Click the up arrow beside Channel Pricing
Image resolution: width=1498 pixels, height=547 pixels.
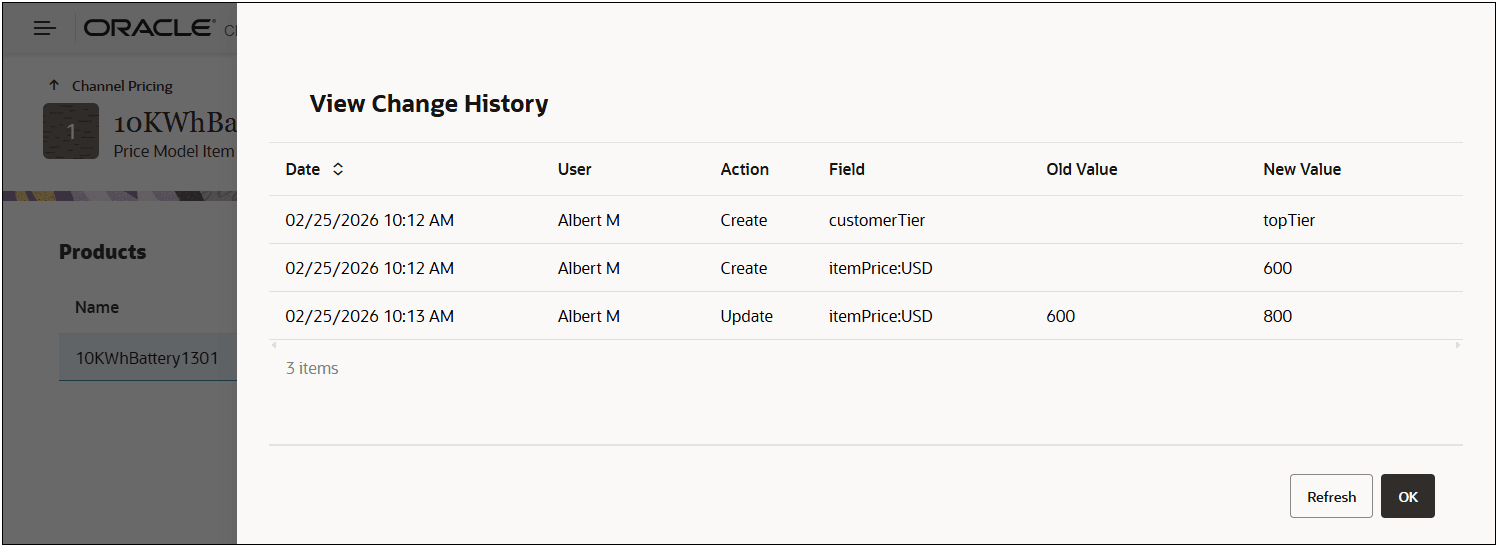(x=54, y=86)
